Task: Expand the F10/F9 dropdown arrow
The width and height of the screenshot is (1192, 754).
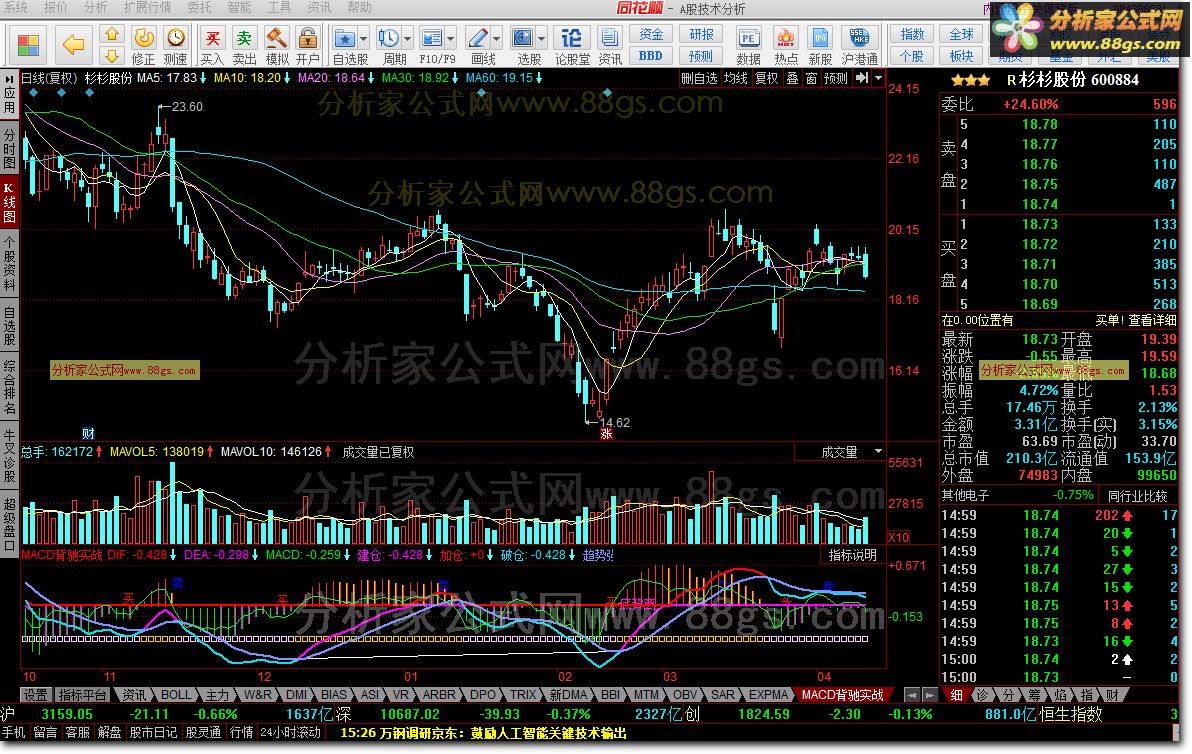Action: (452, 37)
